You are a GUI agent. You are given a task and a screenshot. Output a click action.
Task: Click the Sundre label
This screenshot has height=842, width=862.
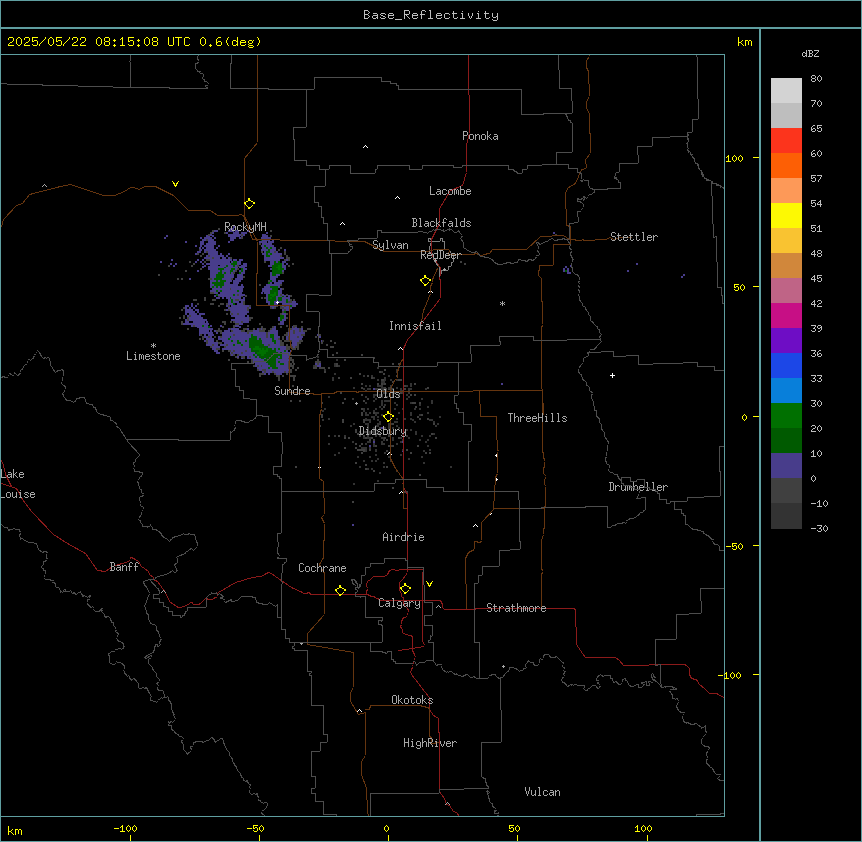(x=292, y=391)
